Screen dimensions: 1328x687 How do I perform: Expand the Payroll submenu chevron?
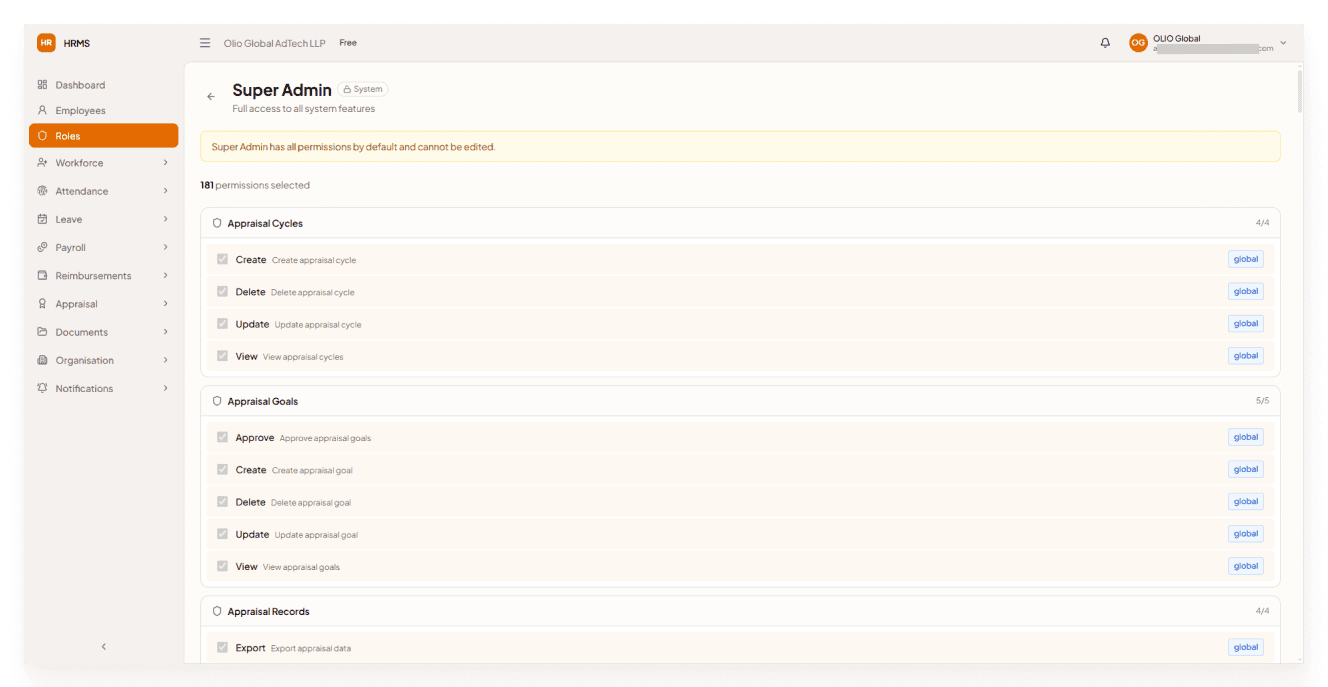(165, 247)
